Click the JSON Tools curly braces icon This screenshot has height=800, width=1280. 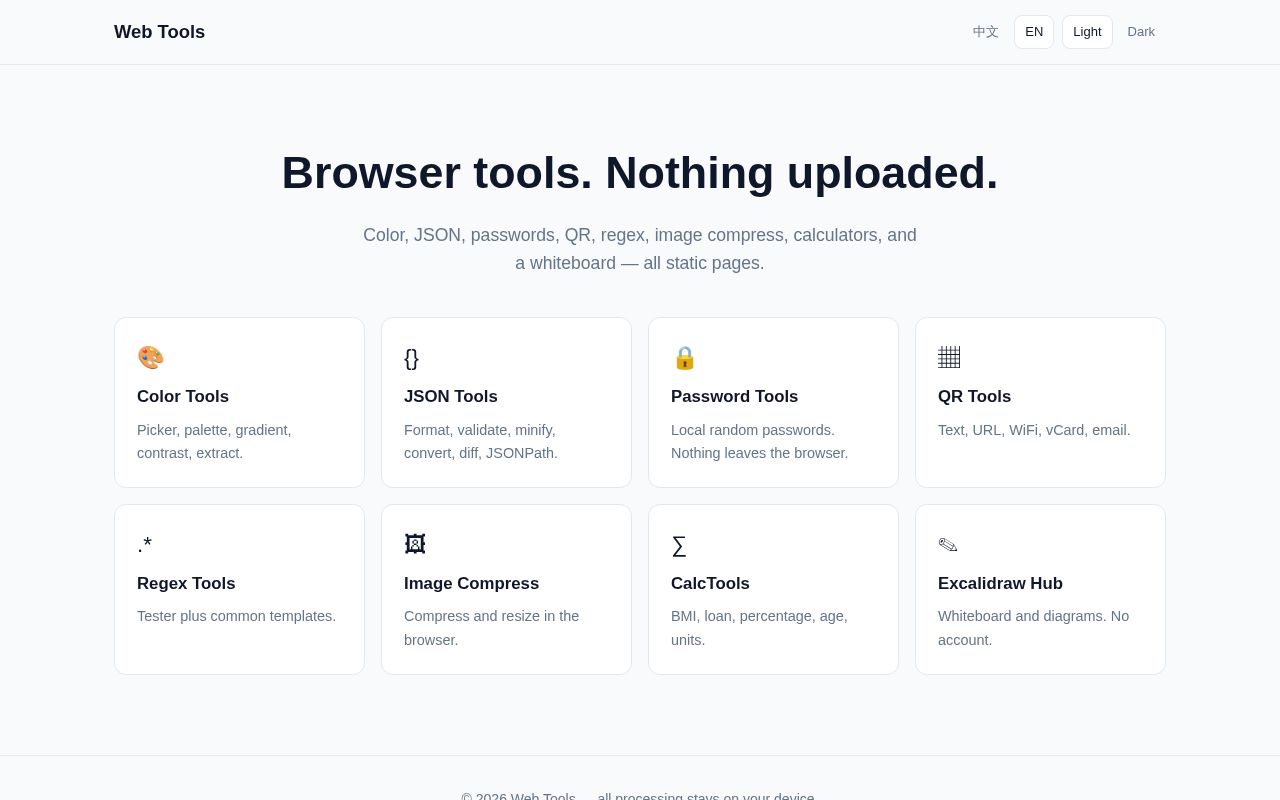411,358
